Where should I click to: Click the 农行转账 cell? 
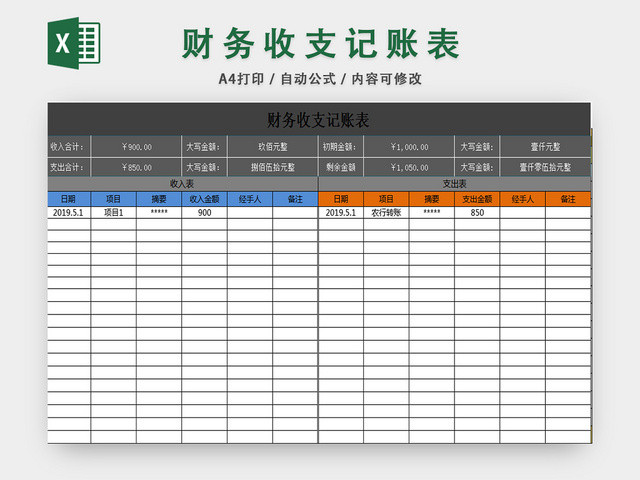[x=386, y=212]
